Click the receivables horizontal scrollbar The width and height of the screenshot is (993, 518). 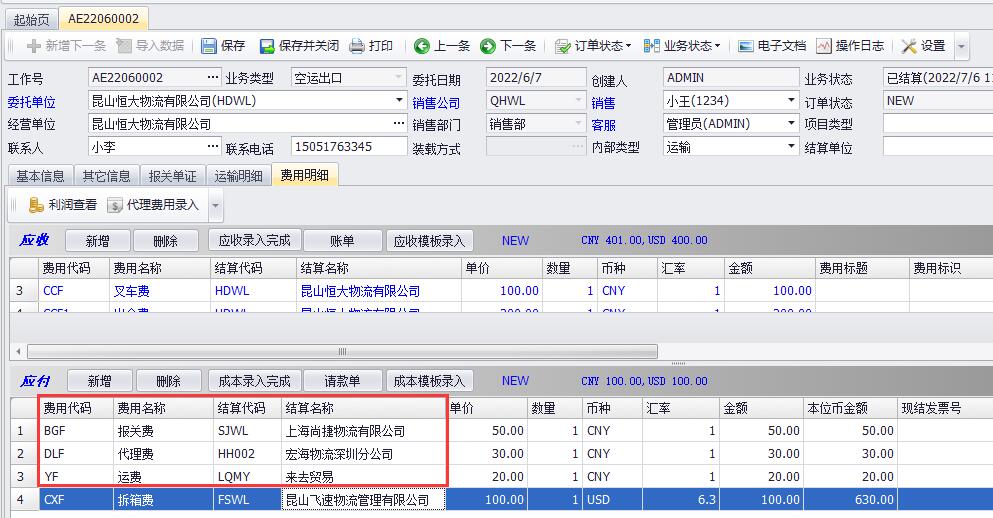pyautogui.click(x=342, y=352)
